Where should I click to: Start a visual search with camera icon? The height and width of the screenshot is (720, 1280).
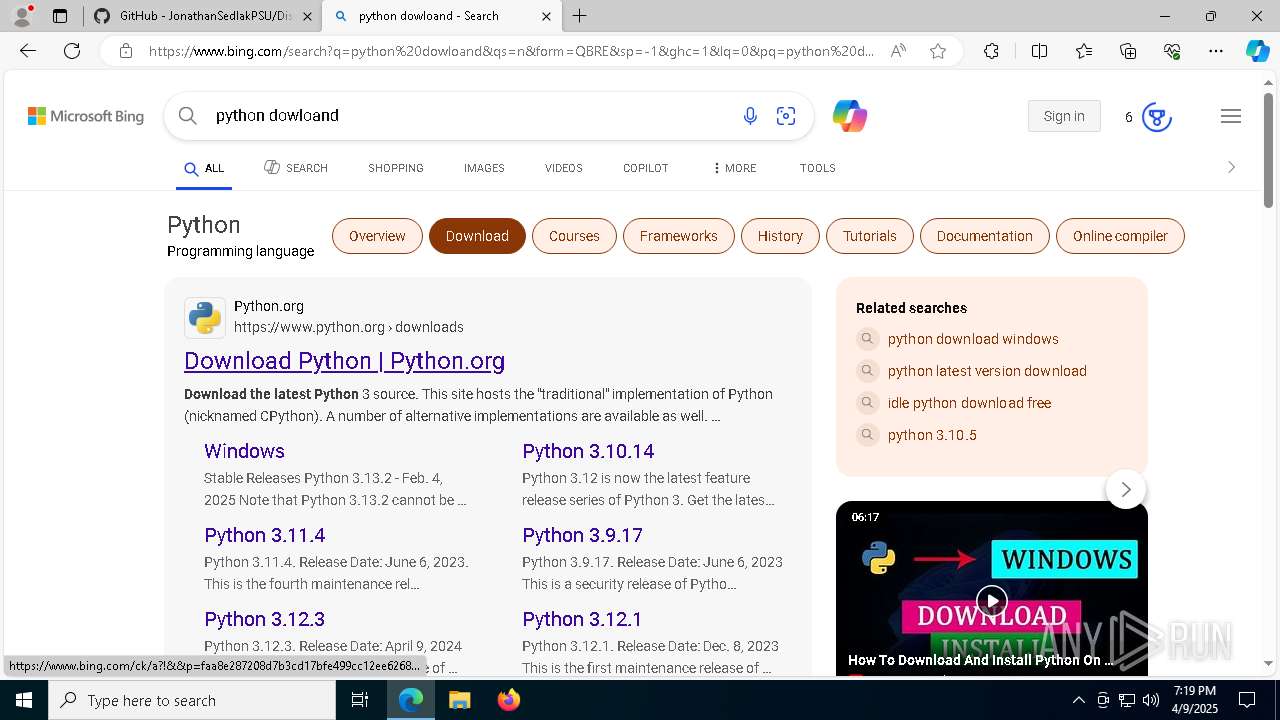786,116
